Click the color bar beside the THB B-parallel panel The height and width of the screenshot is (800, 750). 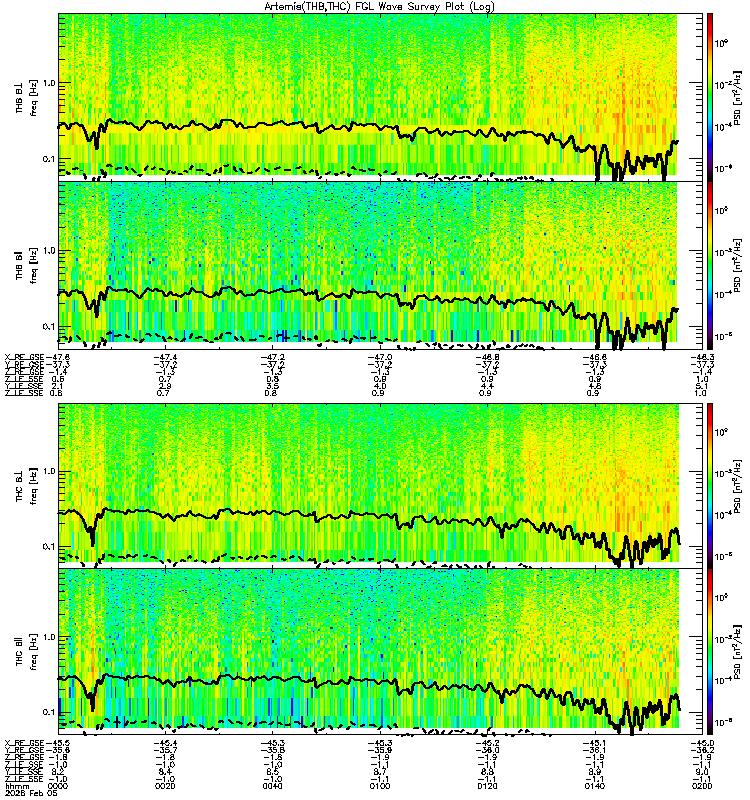click(x=710, y=265)
